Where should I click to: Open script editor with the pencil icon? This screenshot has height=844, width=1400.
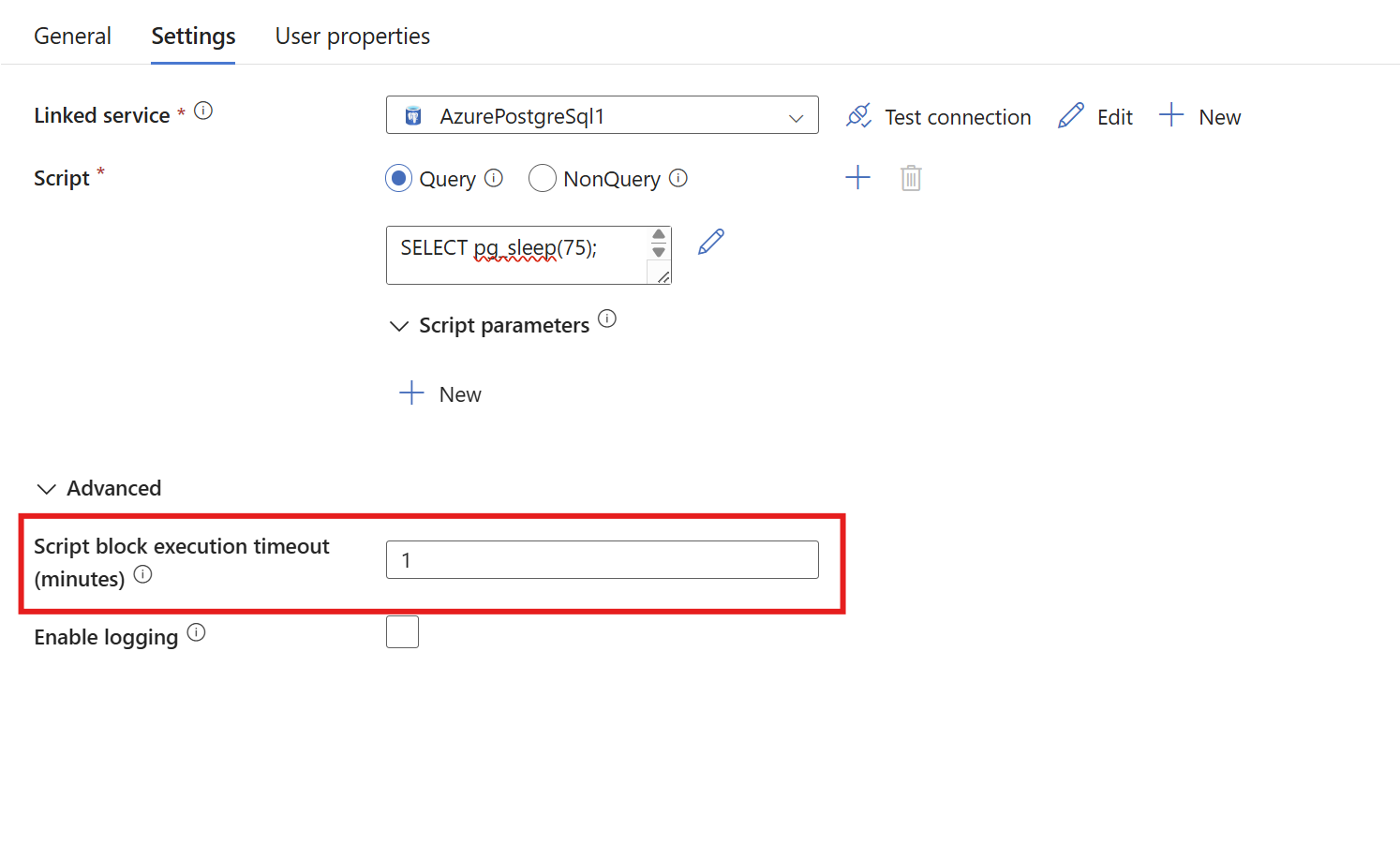(711, 242)
